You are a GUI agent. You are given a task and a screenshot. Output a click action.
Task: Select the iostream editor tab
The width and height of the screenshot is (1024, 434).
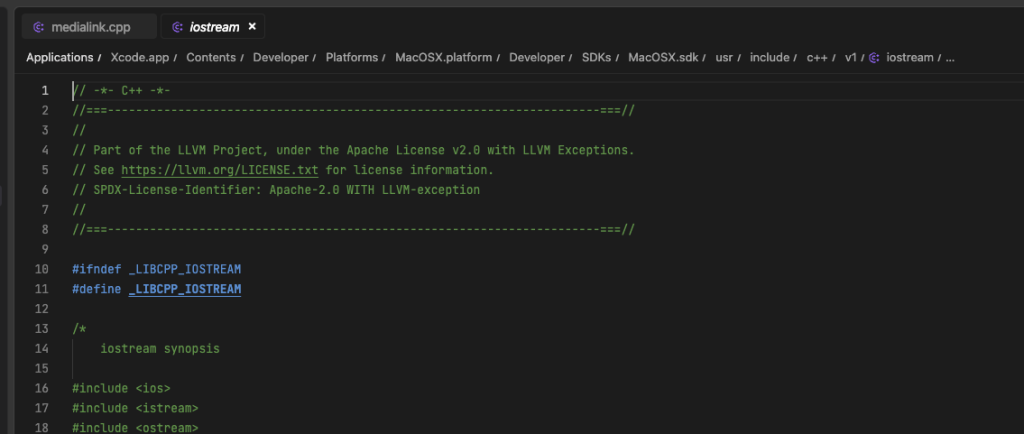pyautogui.click(x=212, y=27)
